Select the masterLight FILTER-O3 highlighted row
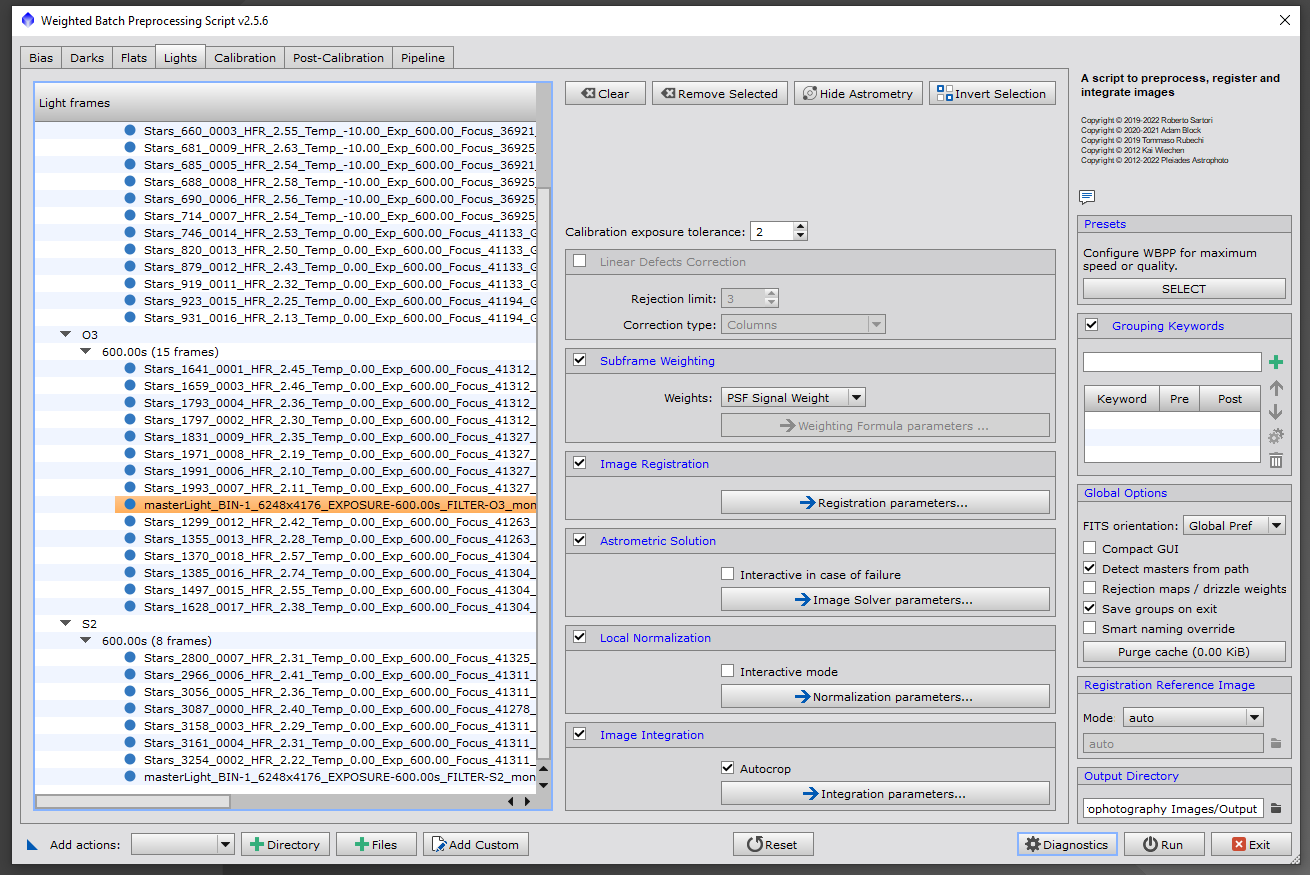This screenshot has height=875, width=1310. tap(326, 505)
